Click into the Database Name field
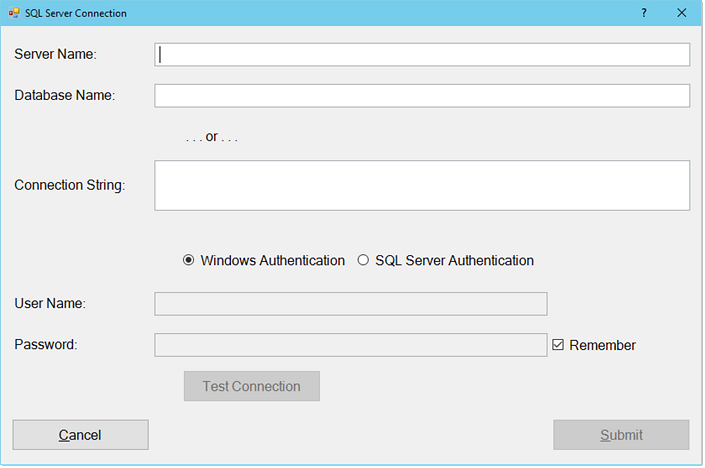This screenshot has height=468, width=705. [x=422, y=96]
